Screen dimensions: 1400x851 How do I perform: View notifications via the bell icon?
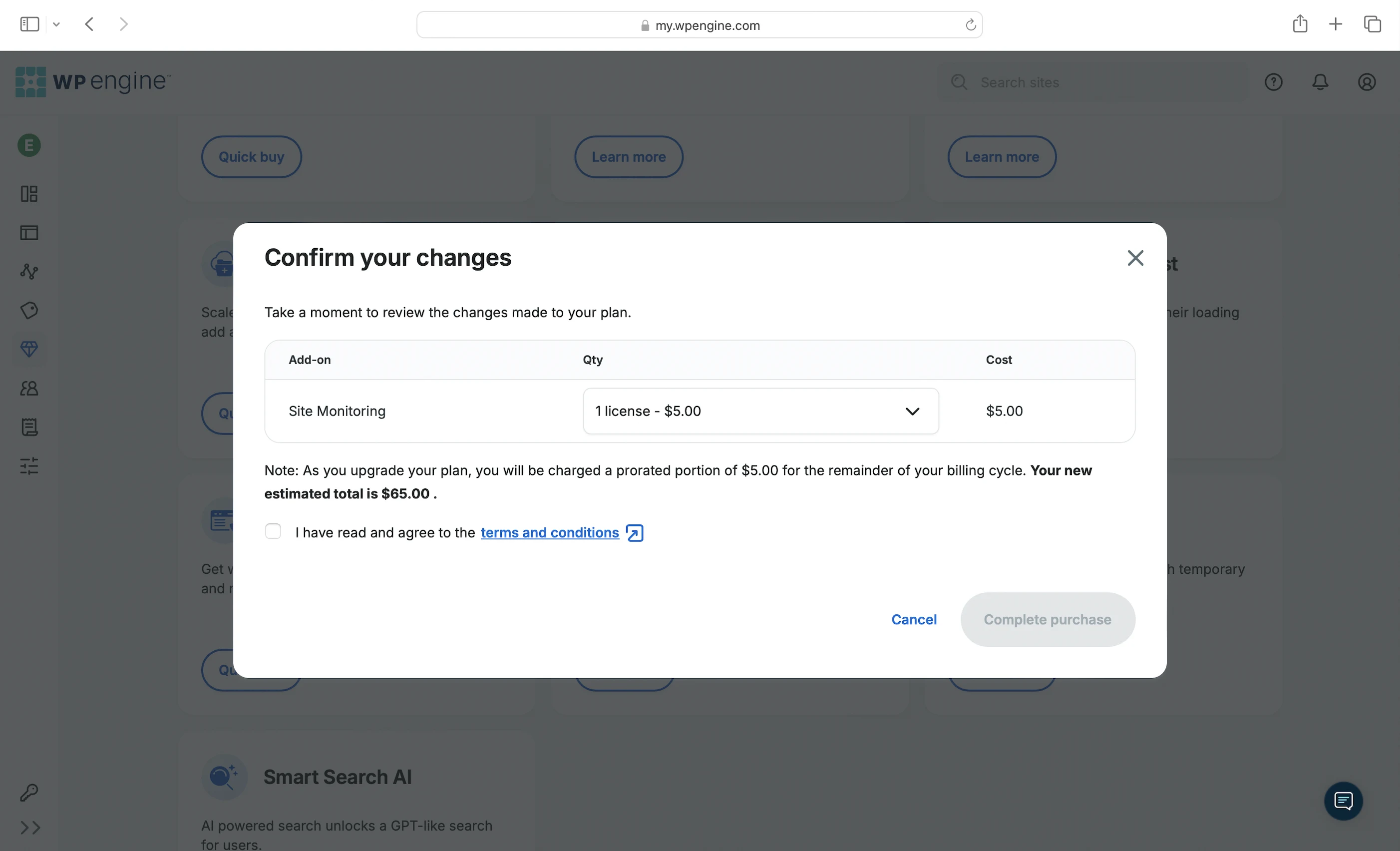tap(1319, 82)
